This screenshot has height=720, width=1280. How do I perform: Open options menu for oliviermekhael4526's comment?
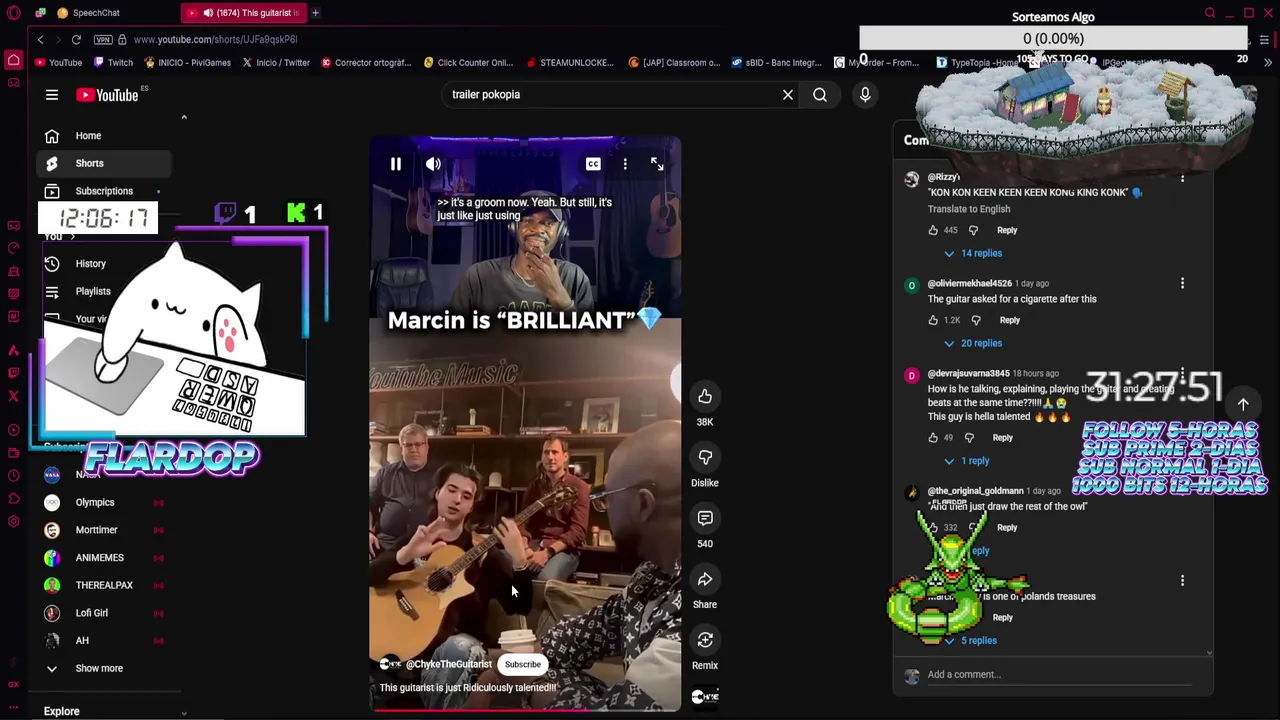pos(1182,284)
